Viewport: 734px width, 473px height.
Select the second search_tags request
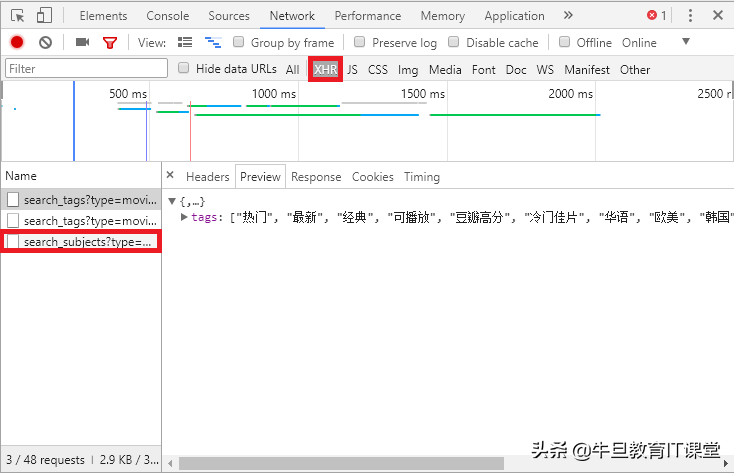pos(81,220)
